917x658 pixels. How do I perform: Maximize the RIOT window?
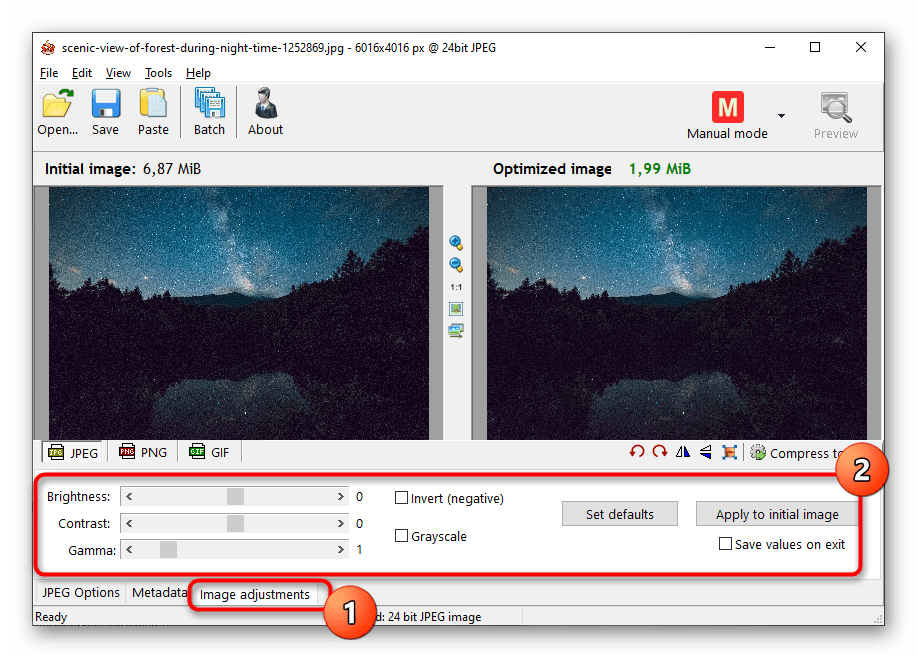click(x=815, y=47)
